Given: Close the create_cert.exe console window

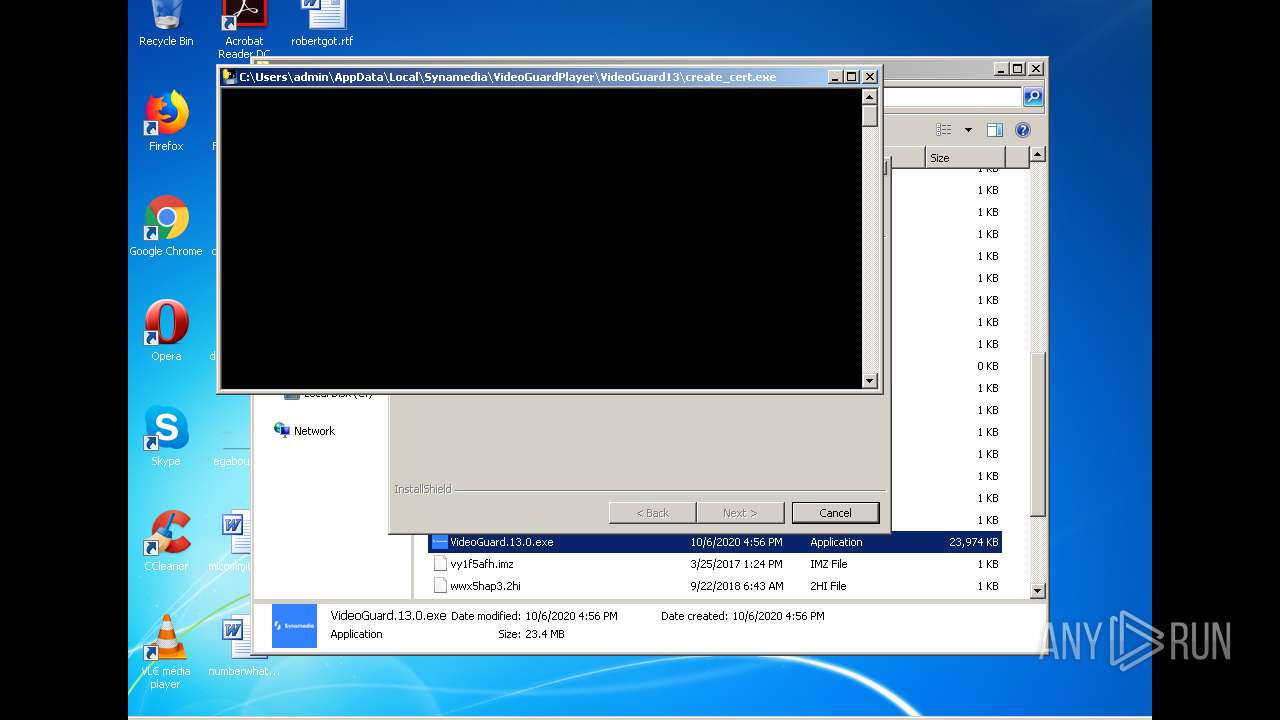Looking at the screenshot, I should click(x=869, y=76).
